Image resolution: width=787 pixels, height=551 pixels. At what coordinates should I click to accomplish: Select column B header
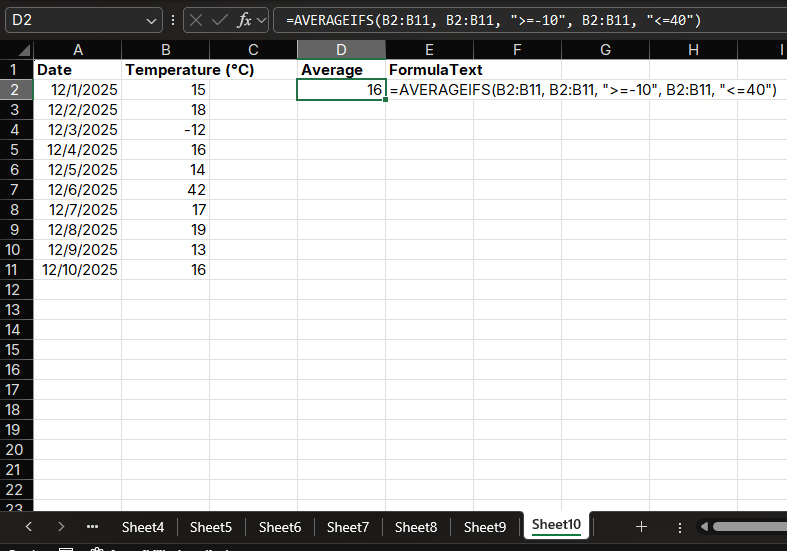[165, 50]
